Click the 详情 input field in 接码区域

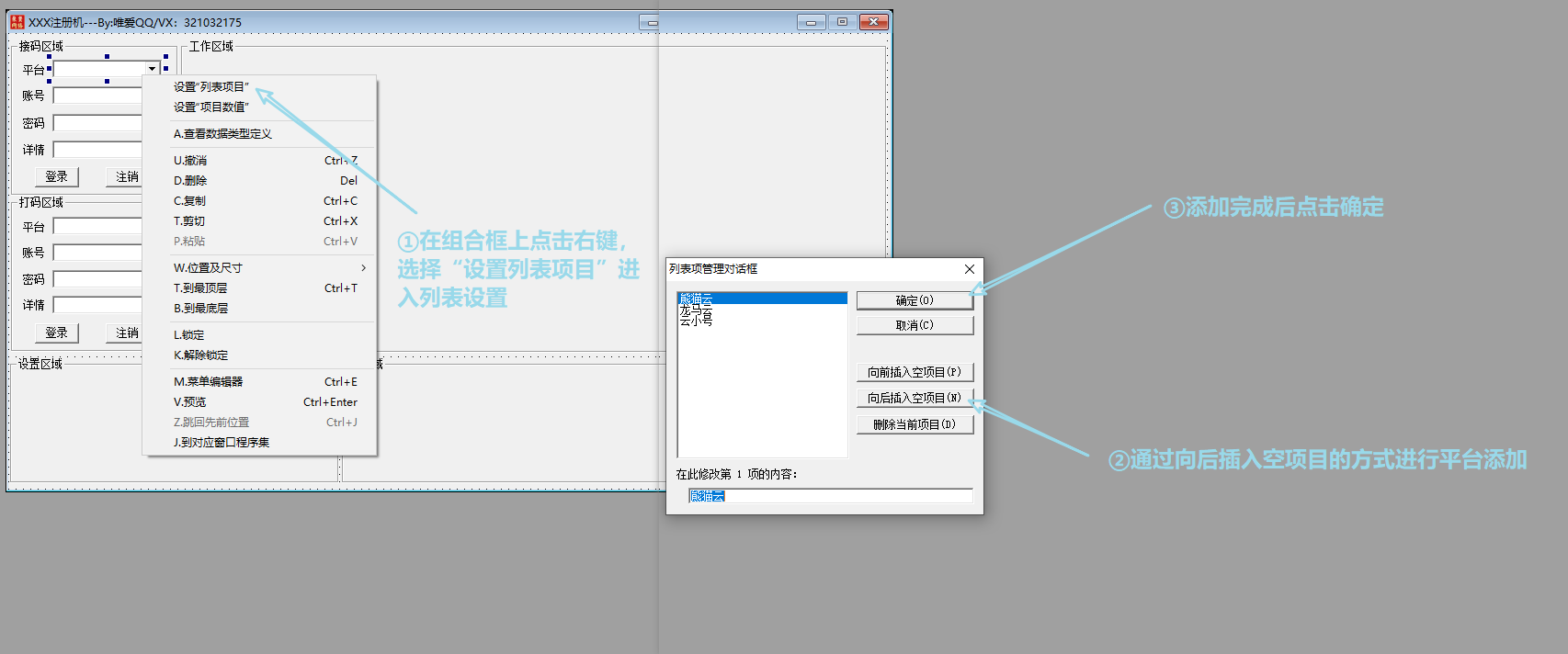coord(97,150)
